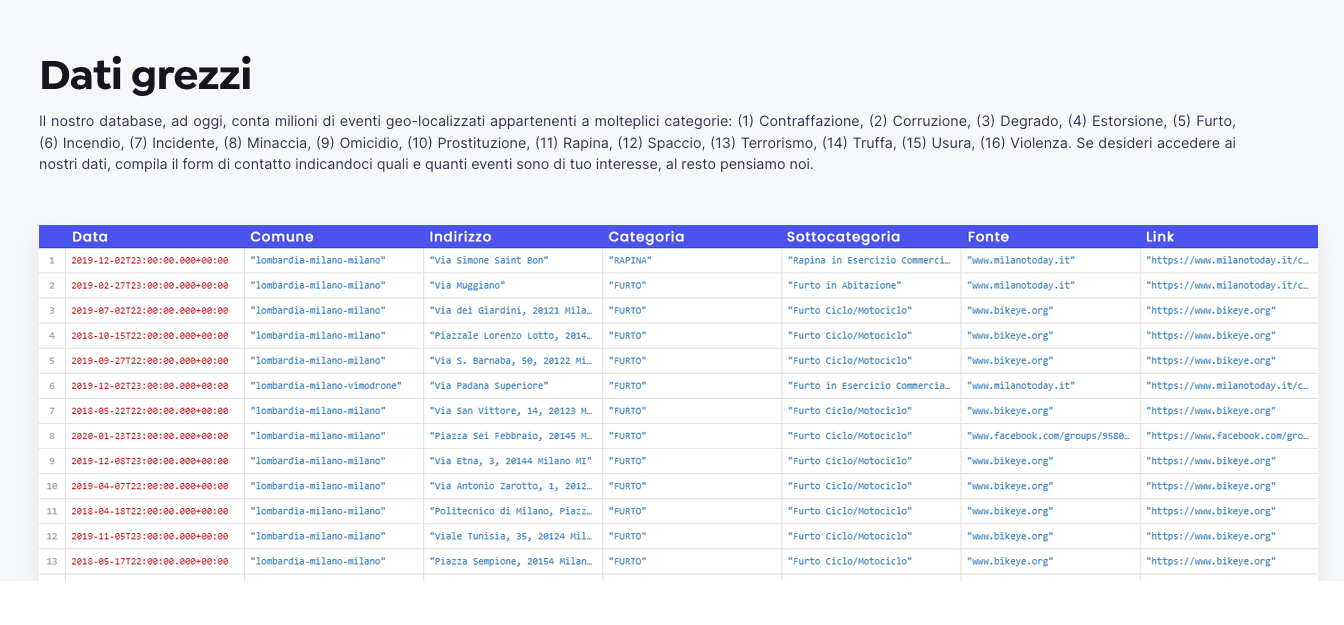Click the "Via San Vittore, 14" address cell
This screenshot has height=625, width=1344.
513,411
